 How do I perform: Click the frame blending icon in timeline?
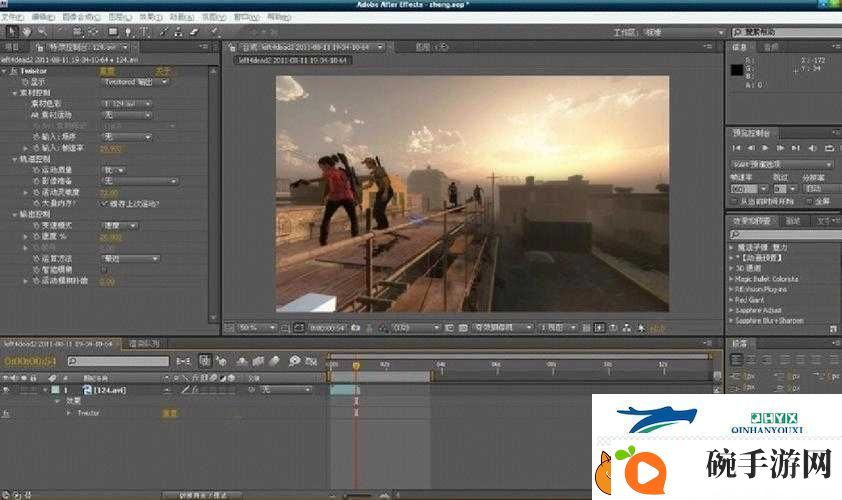(x=258, y=361)
